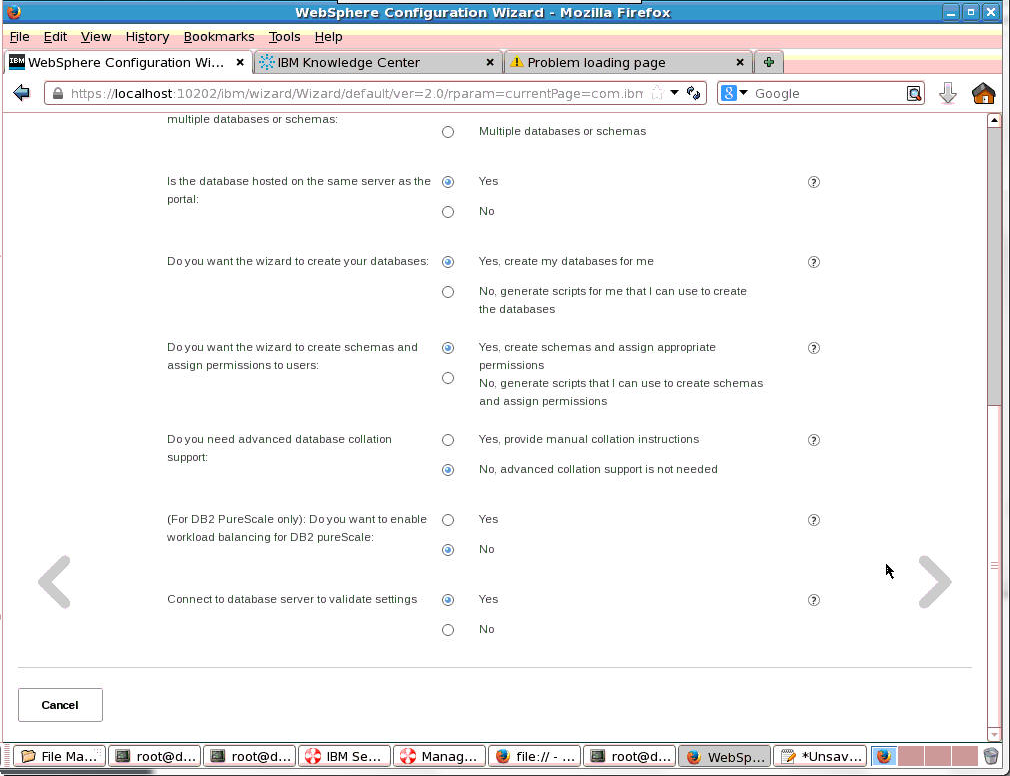Select No for database hosted on same server

(x=448, y=212)
